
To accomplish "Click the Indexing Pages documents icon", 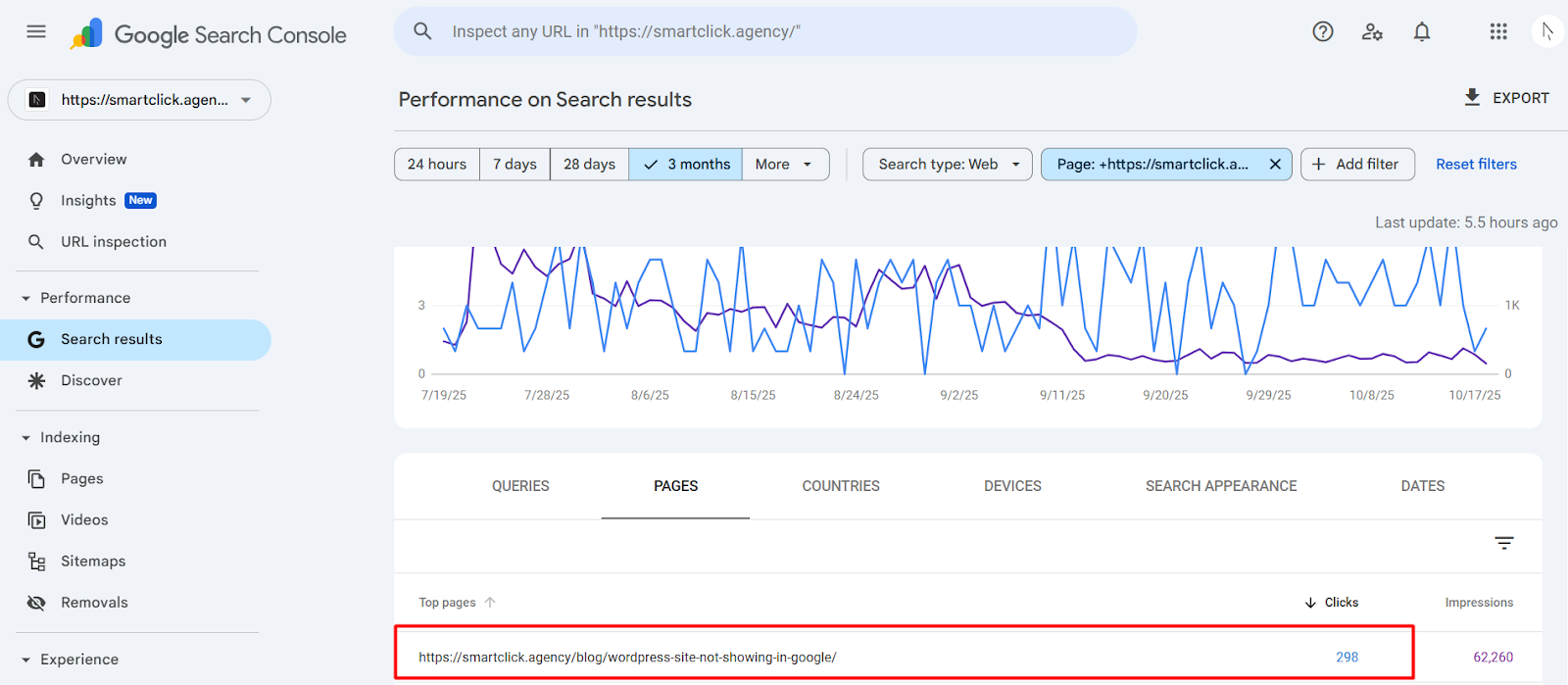I will pos(36,479).
